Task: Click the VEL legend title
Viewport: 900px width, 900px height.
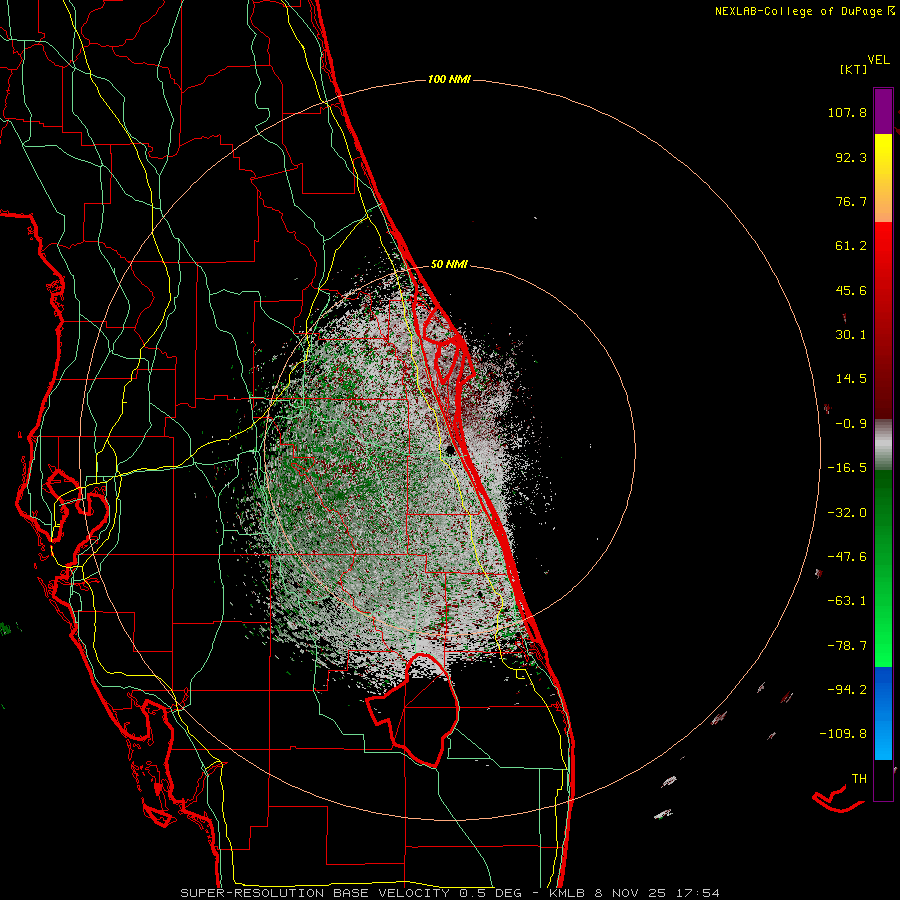Action: tap(878, 60)
